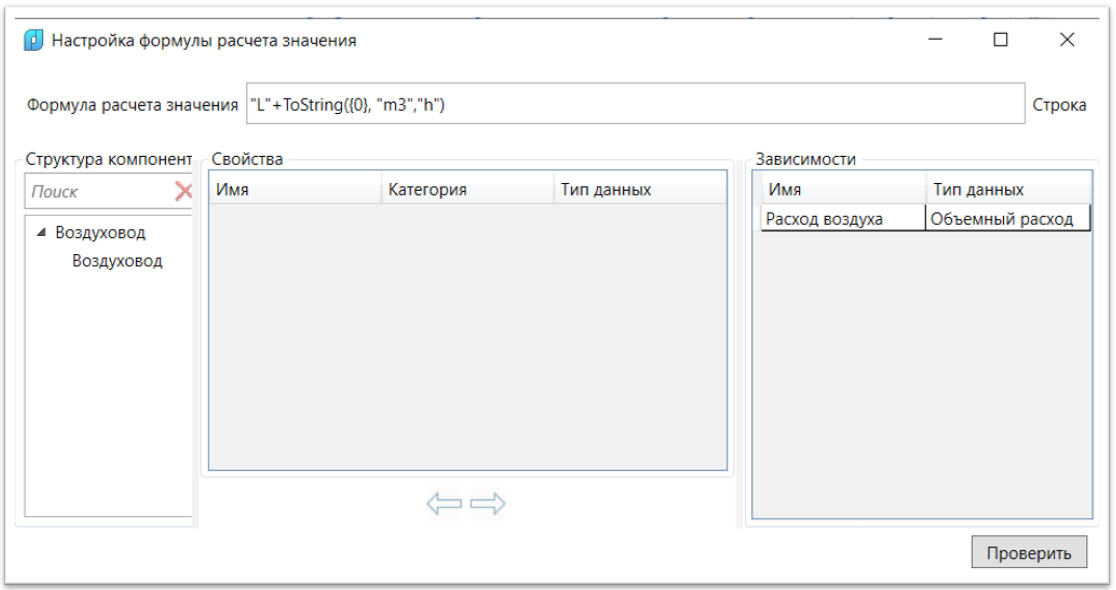Click the app icon in the title bar
The height and width of the screenshot is (590, 1116).
[33, 41]
